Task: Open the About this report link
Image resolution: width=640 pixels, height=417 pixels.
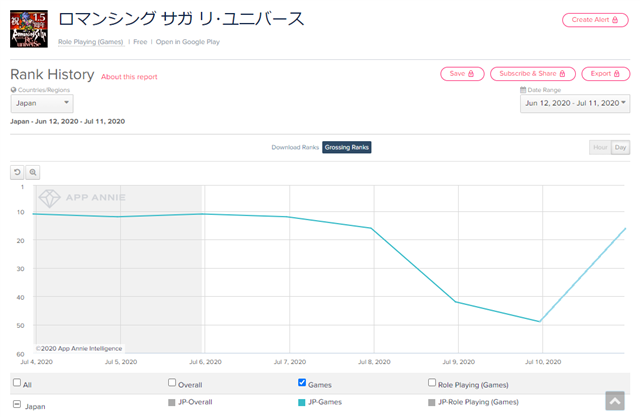Action: (x=129, y=77)
